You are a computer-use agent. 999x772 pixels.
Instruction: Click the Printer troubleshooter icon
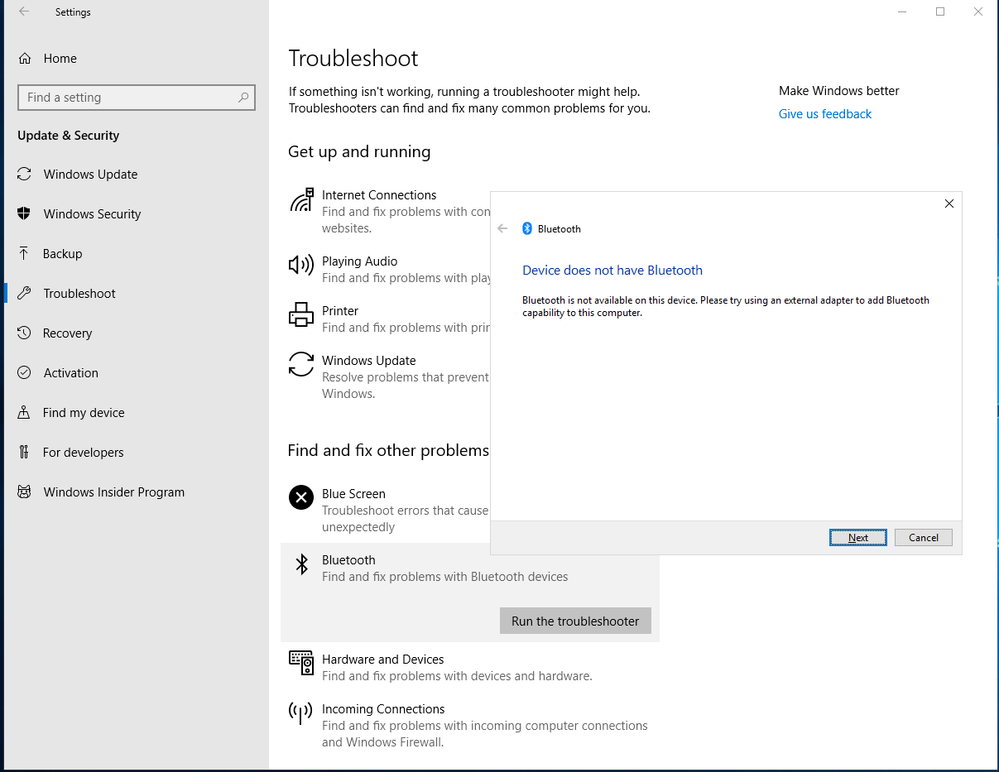301,315
